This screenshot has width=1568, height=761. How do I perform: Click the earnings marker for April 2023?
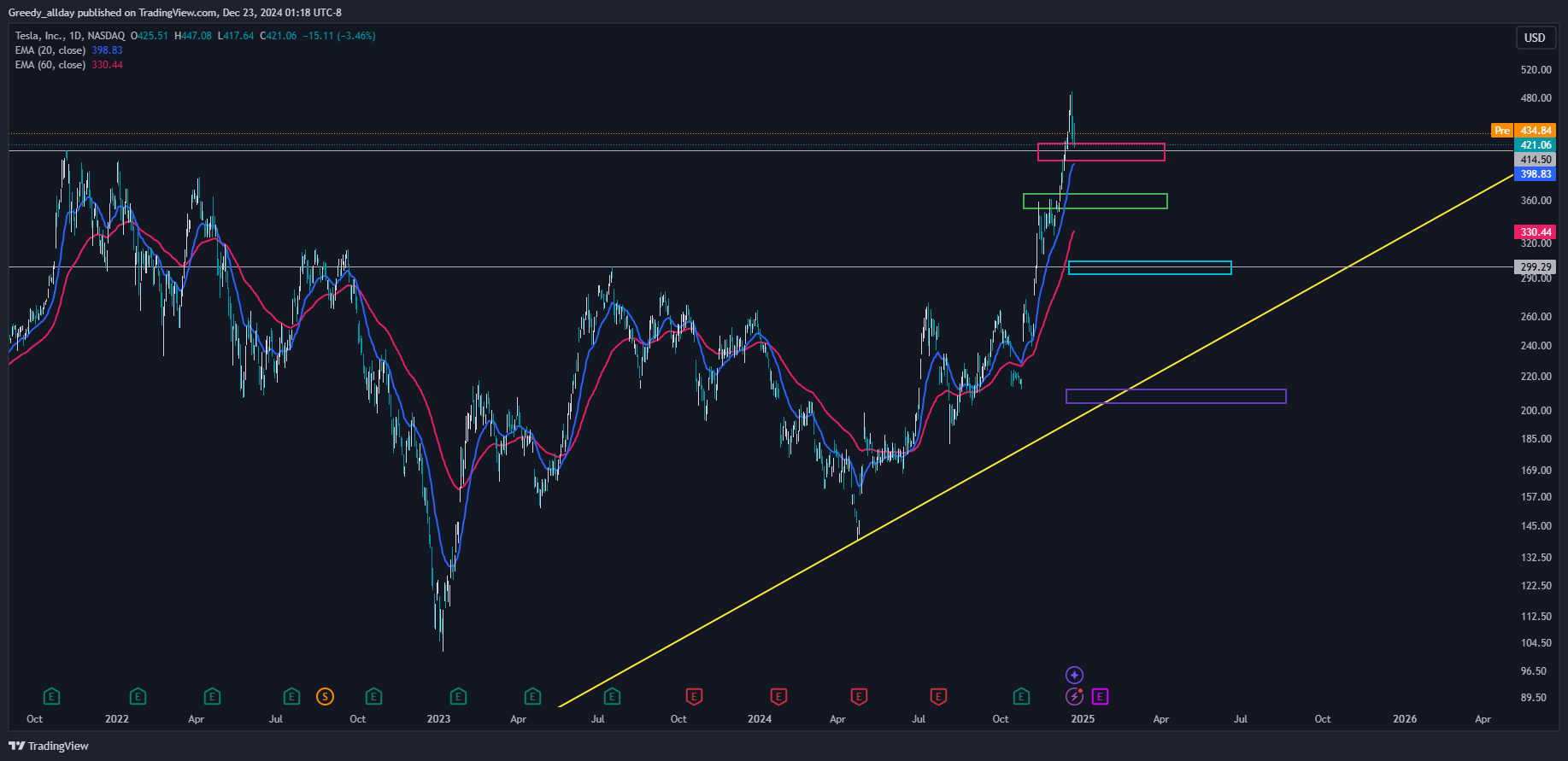pyautogui.click(x=532, y=697)
